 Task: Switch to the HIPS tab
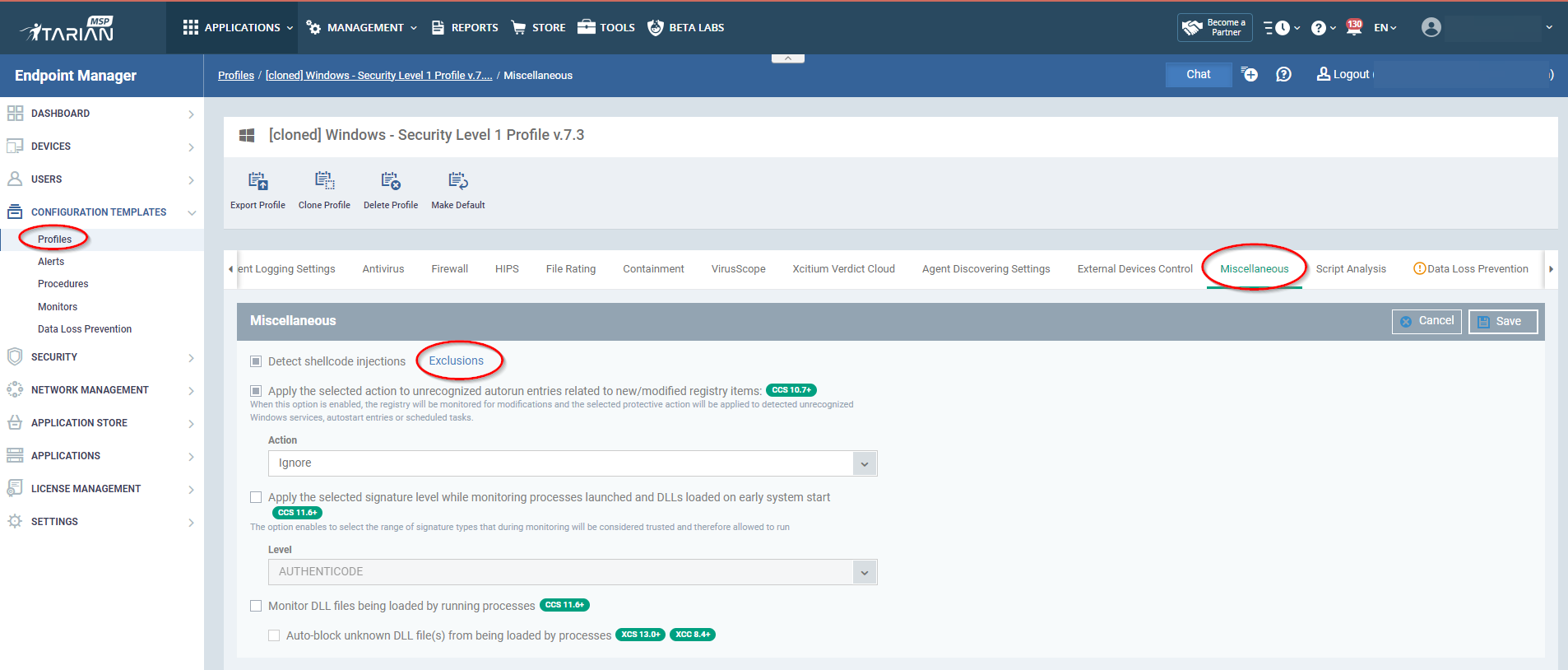pos(507,269)
